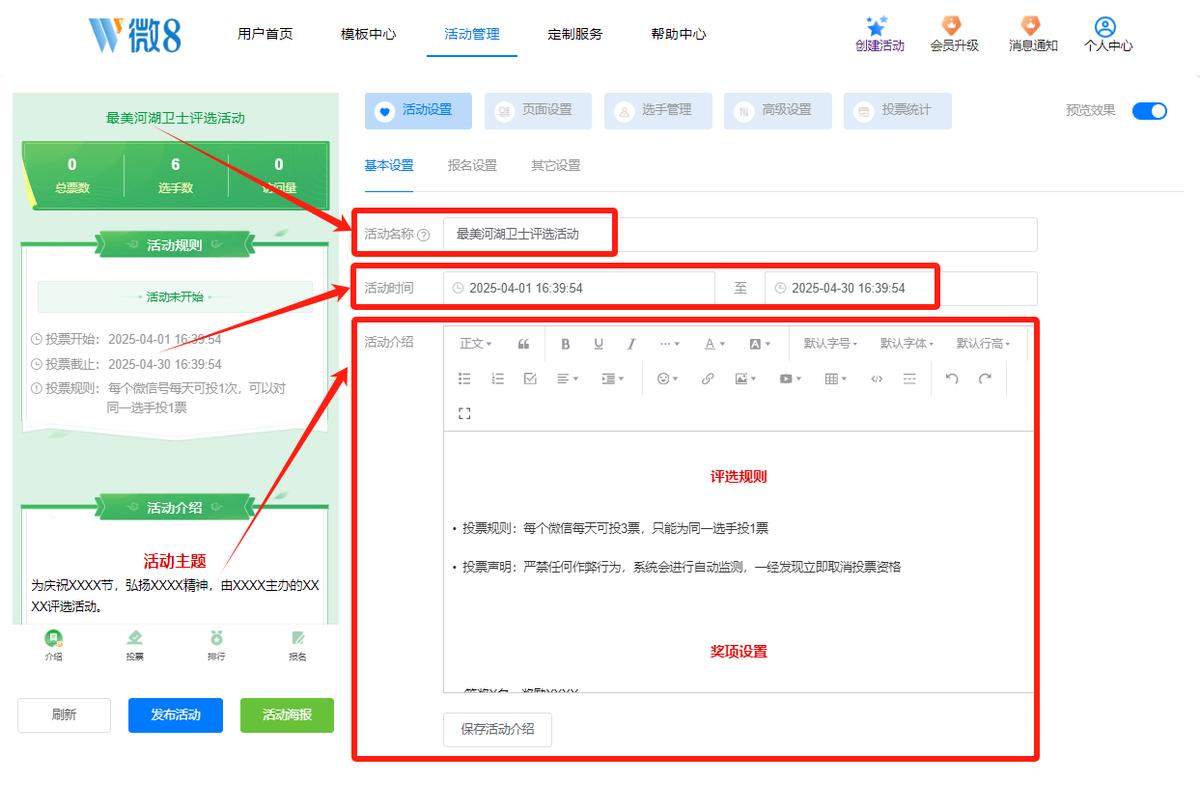The width and height of the screenshot is (1200, 812).
Task: Select the 投票统计 tab
Action: coord(898,111)
